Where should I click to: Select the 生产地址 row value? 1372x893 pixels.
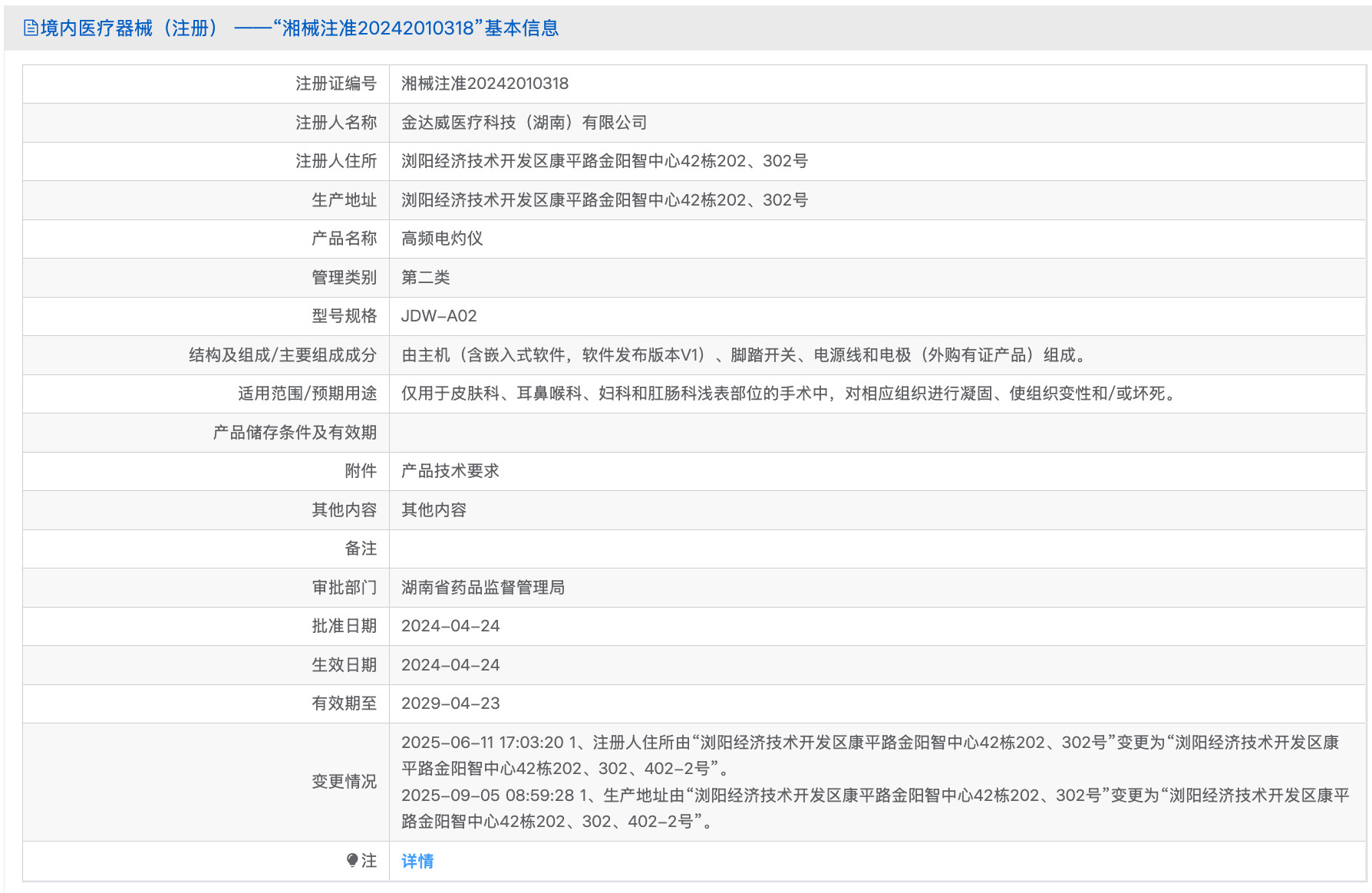point(605,200)
